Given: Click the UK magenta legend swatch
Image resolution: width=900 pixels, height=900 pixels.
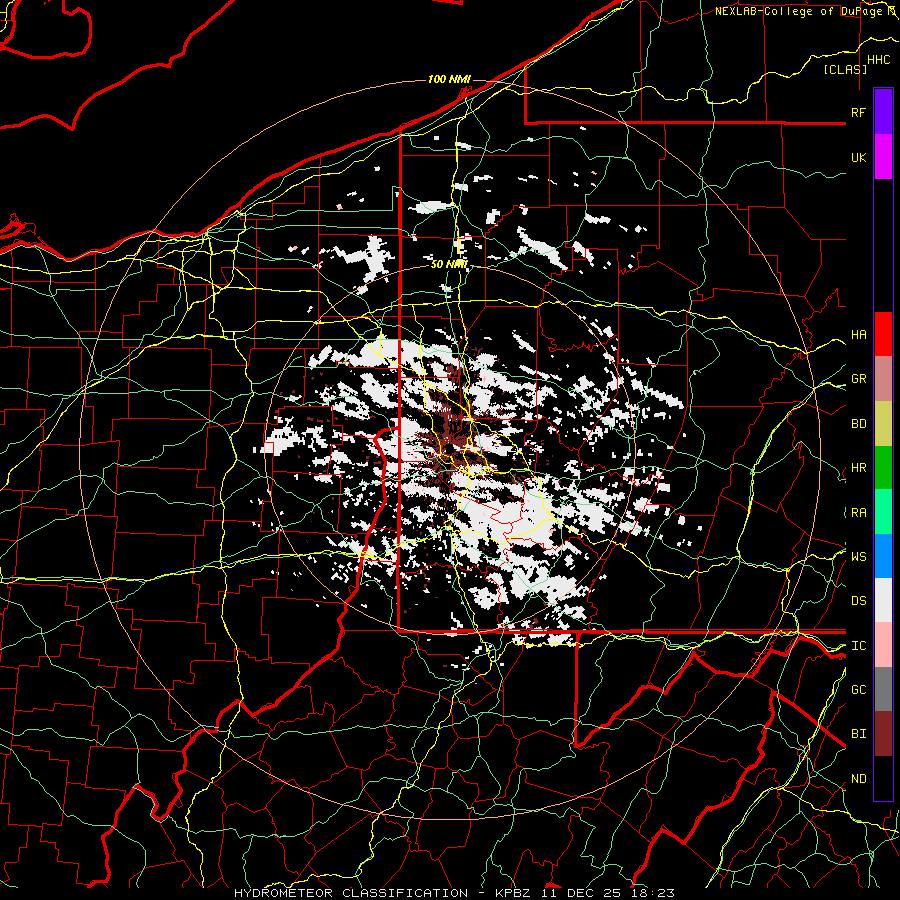Looking at the screenshot, I should click(883, 157).
